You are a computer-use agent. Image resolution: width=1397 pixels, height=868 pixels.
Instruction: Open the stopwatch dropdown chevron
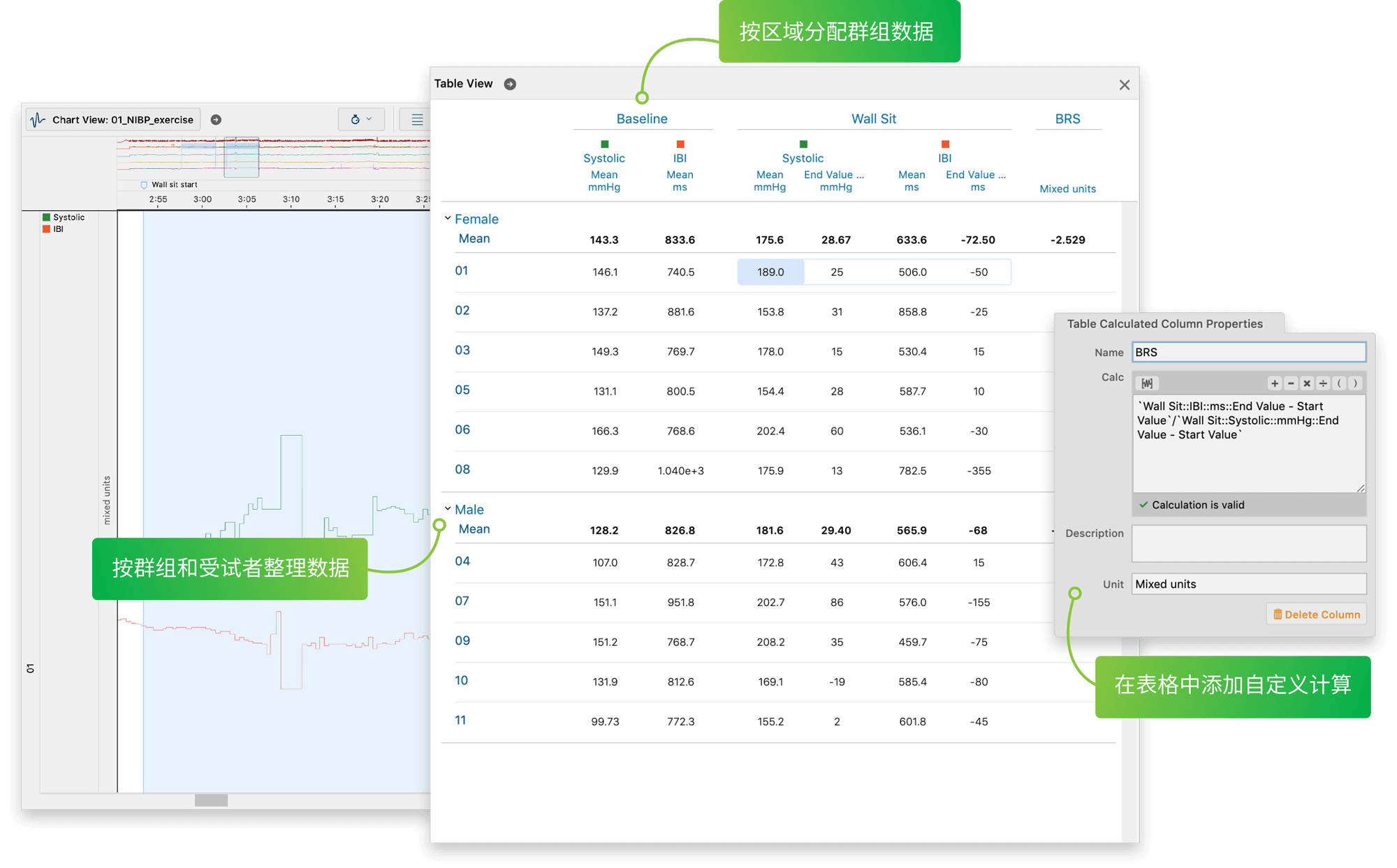coord(369,119)
